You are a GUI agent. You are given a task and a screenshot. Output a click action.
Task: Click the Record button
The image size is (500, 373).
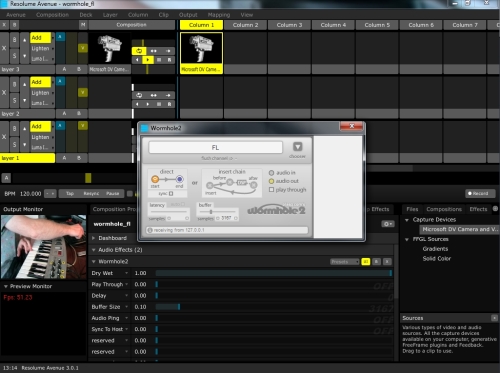[478, 193]
